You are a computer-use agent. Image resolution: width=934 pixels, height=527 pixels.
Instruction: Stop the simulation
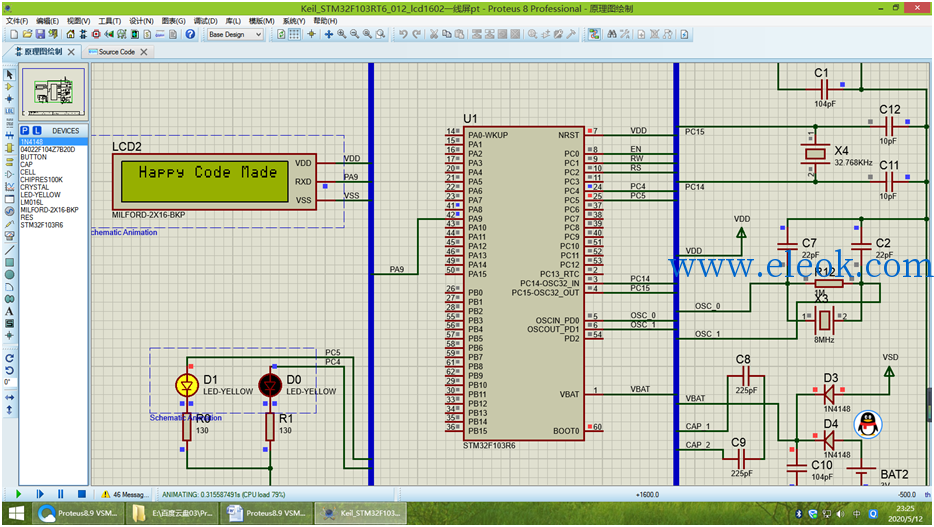(x=82, y=494)
